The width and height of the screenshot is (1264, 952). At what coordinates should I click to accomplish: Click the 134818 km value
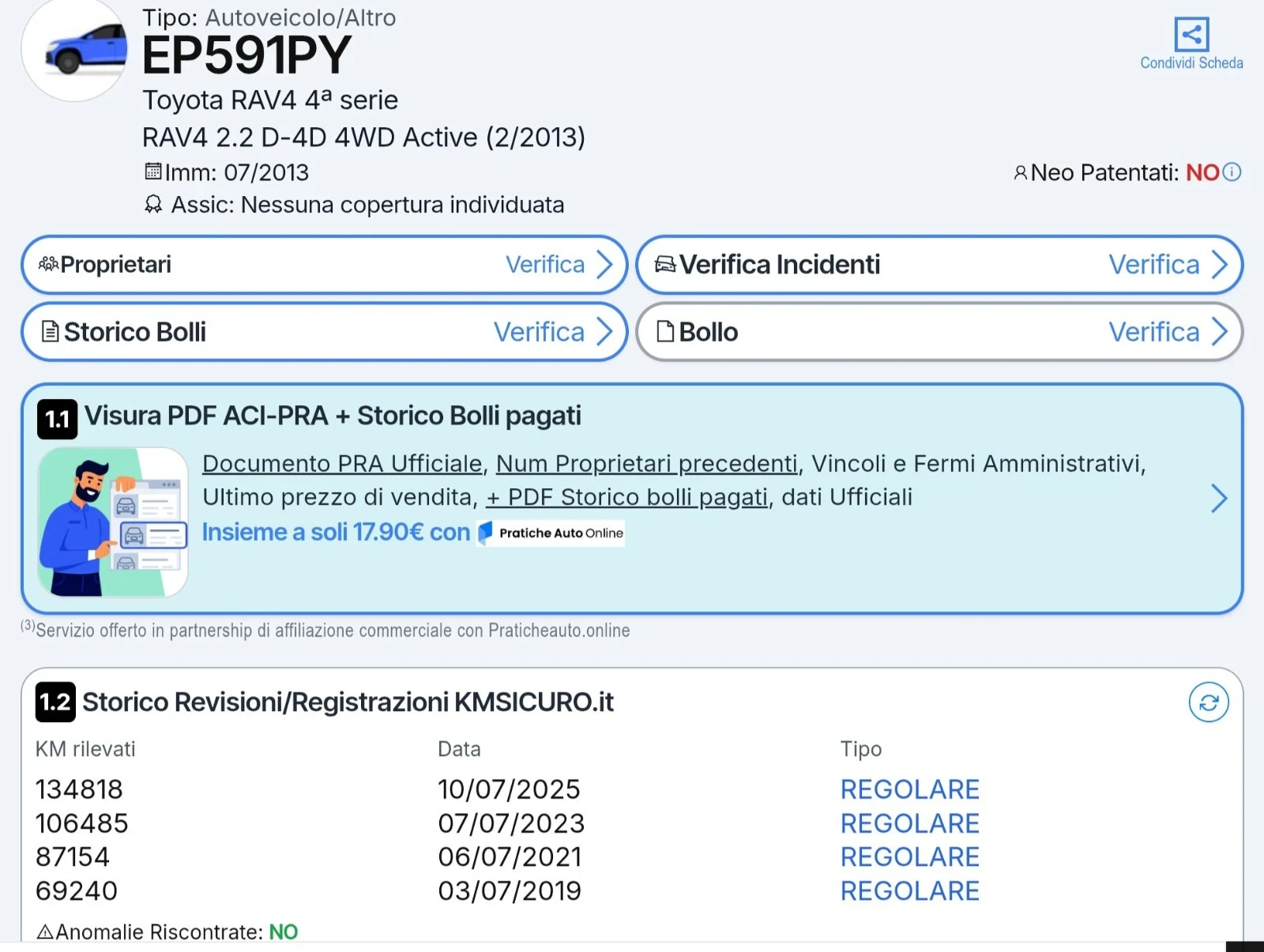pyautogui.click(x=79, y=789)
